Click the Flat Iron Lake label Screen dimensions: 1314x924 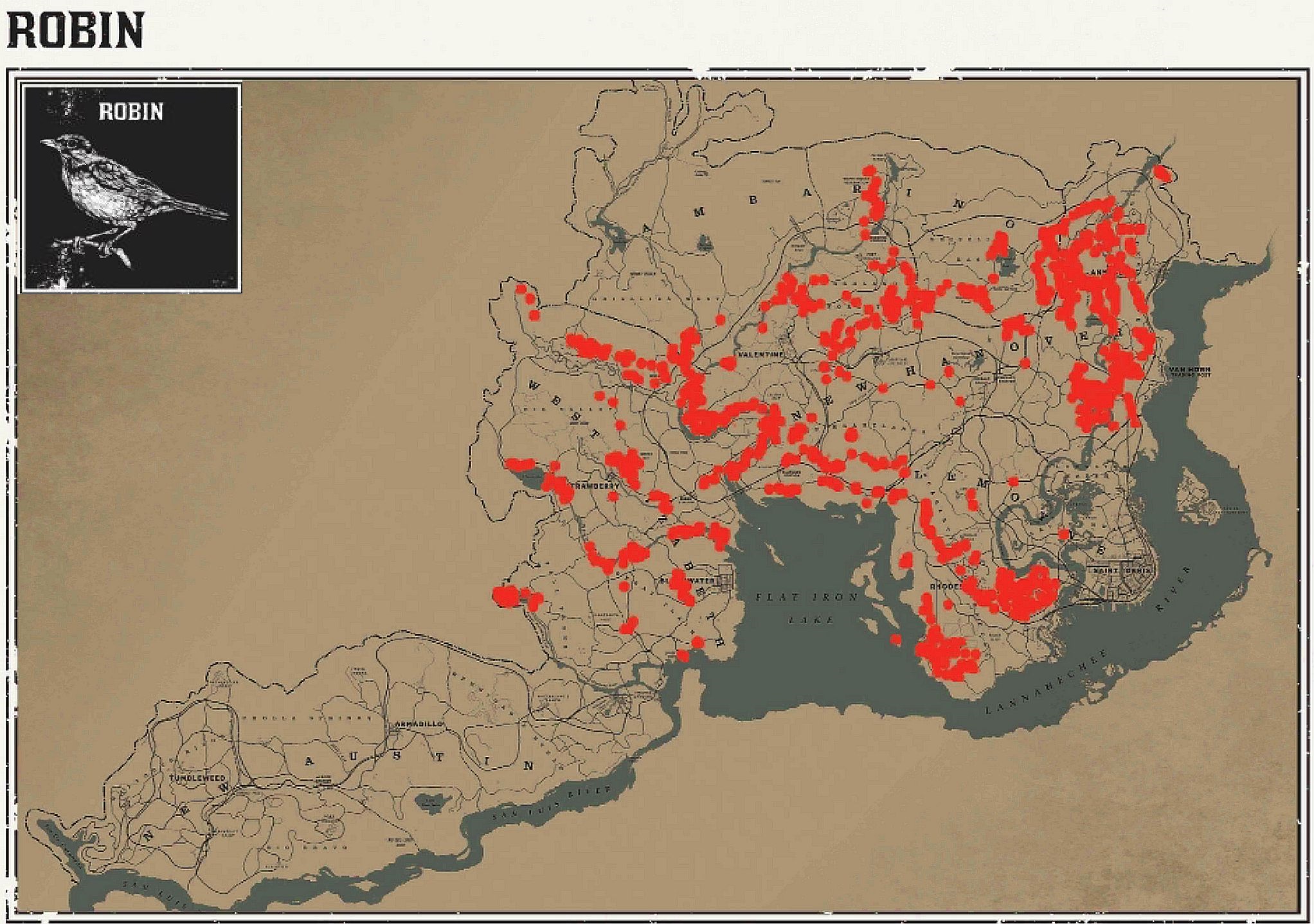pyautogui.click(x=807, y=608)
